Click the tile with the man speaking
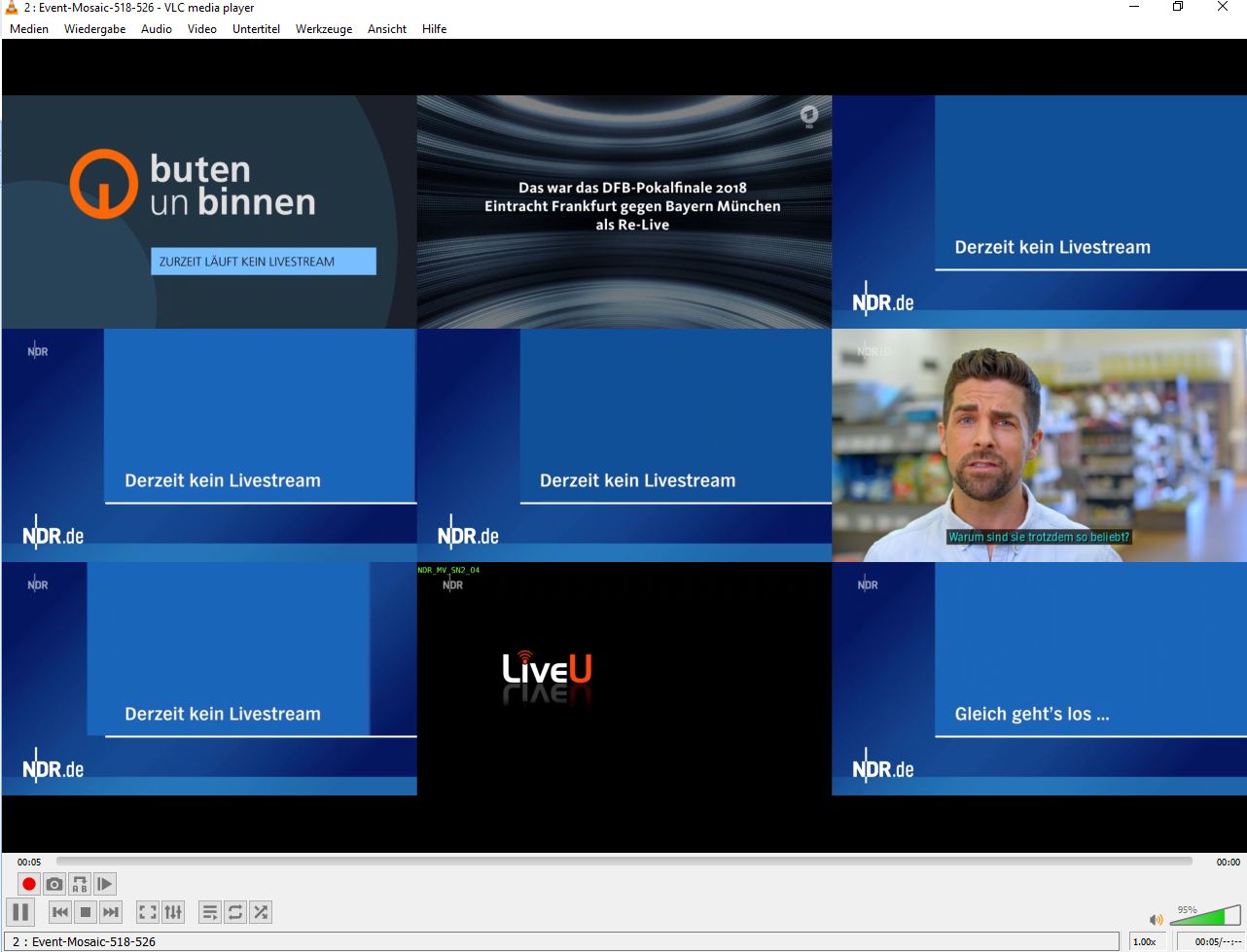 point(1039,445)
